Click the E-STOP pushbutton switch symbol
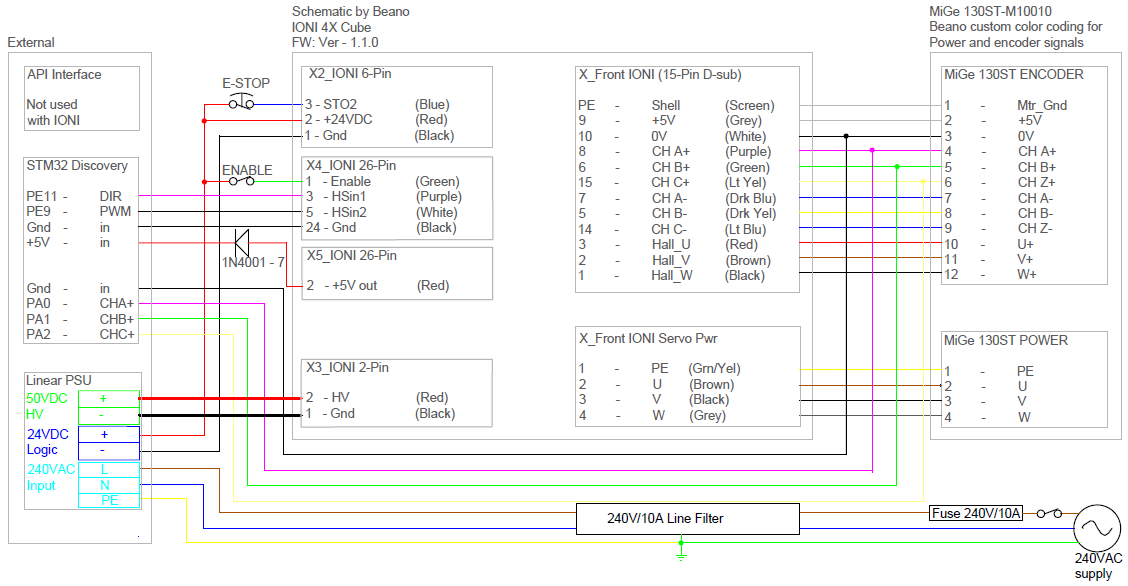The height and width of the screenshot is (586, 1128). 242,102
